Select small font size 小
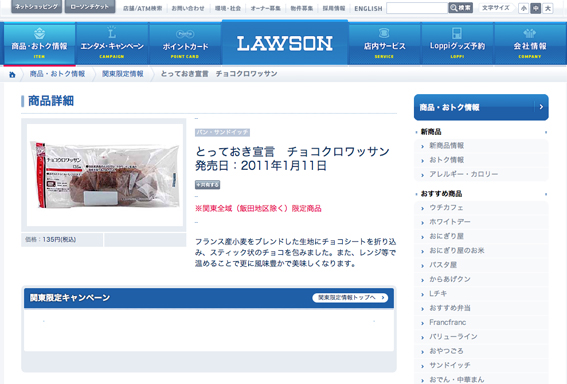Screen dimensions: 567x384 pos(523,8)
